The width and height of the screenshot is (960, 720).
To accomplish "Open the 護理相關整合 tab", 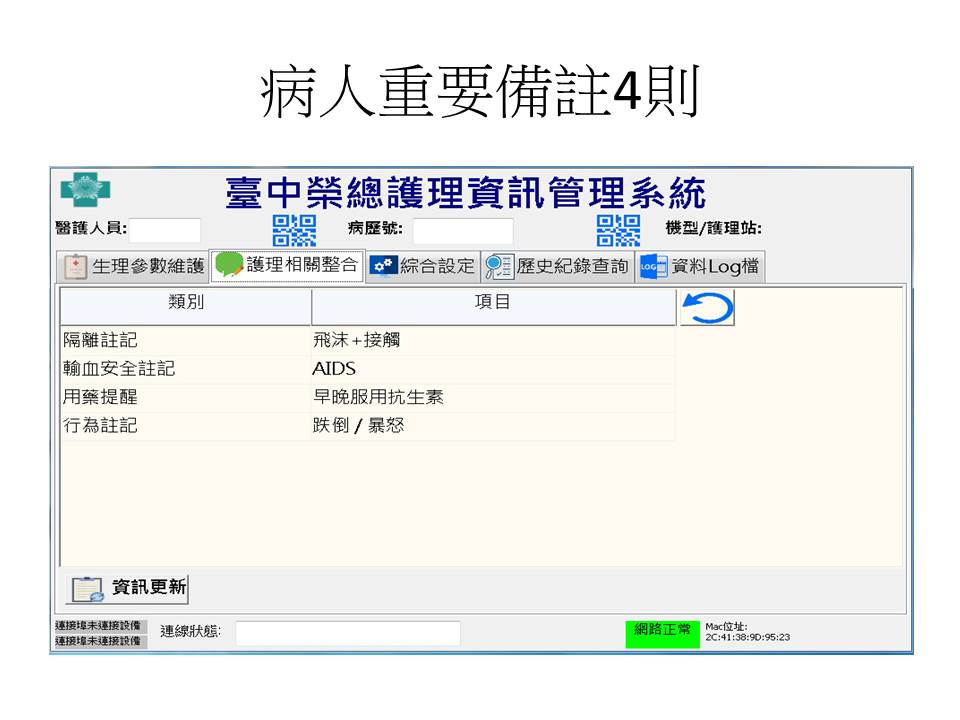I will coord(287,266).
